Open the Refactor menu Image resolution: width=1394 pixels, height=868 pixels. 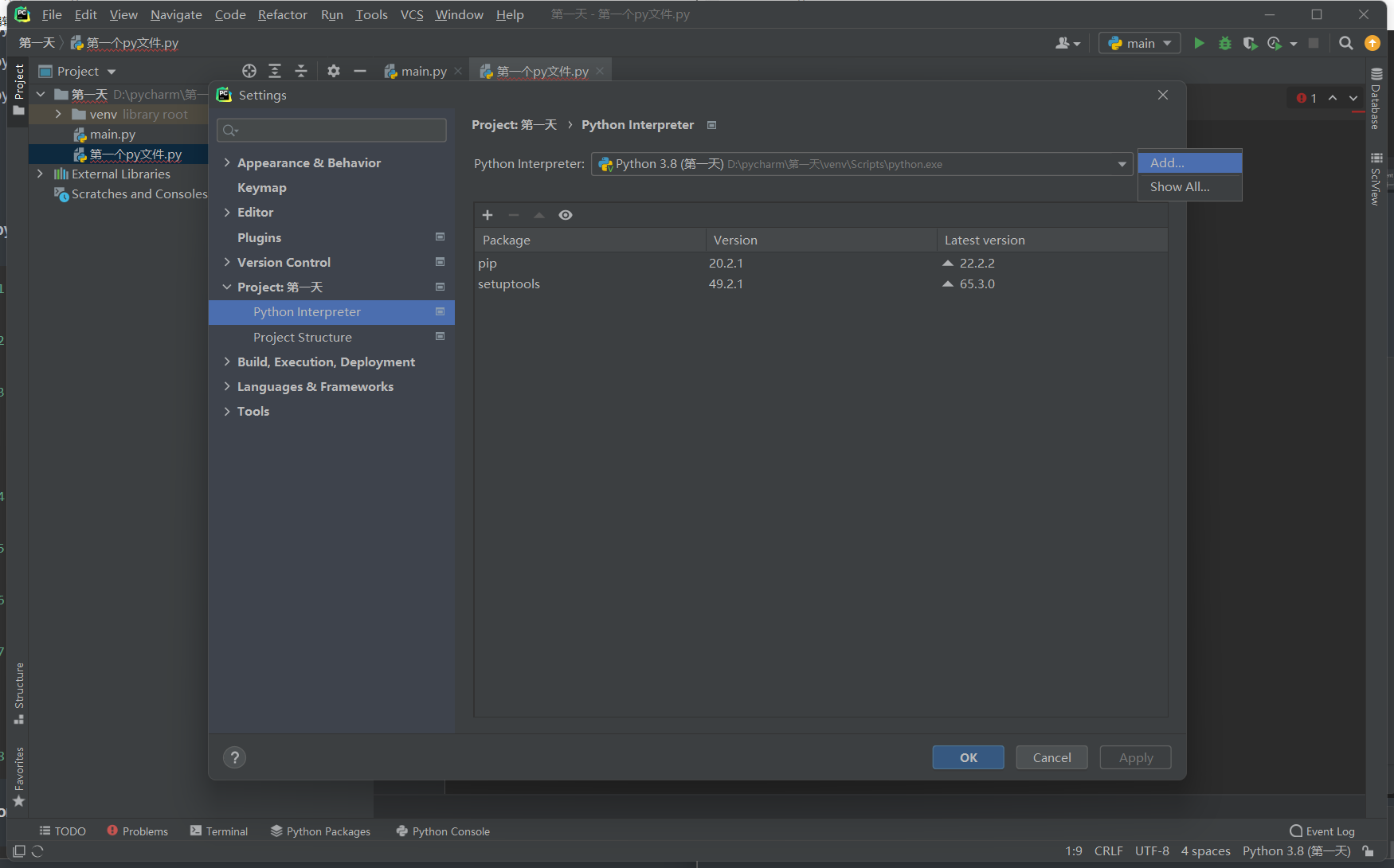coord(282,14)
